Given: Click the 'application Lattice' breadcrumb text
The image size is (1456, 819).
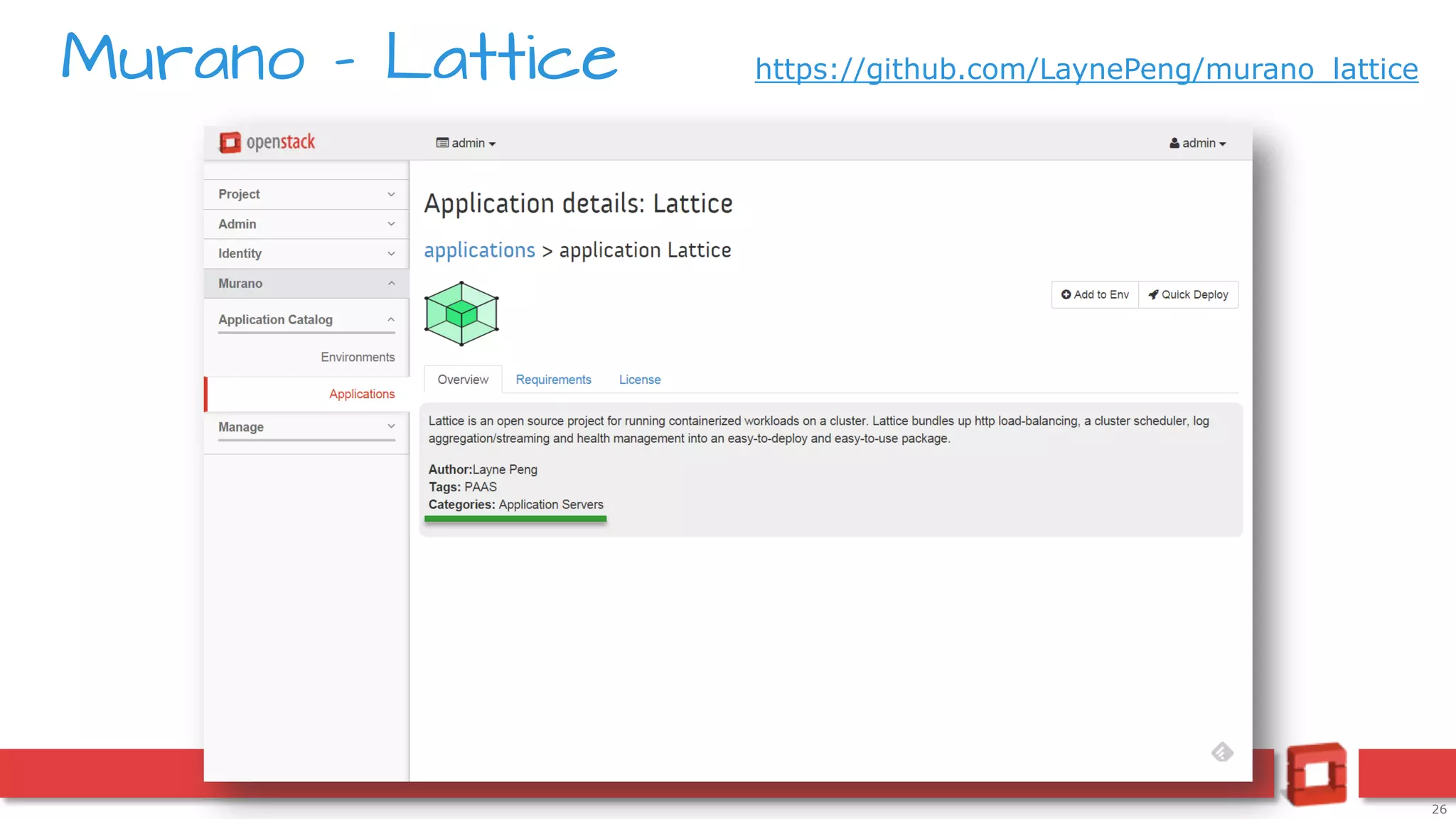Looking at the screenshot, I should point(645,250).
